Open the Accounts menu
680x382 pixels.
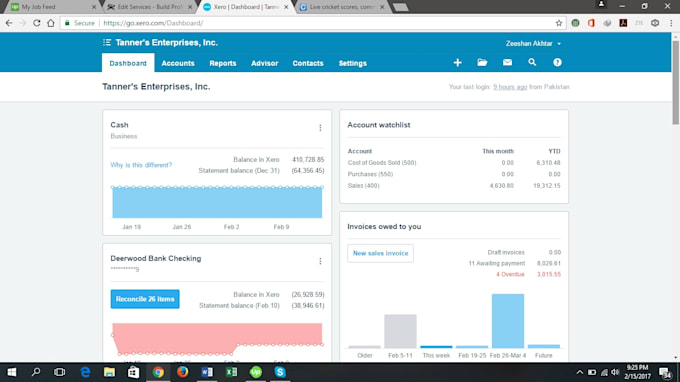click(x=178, y=63)
